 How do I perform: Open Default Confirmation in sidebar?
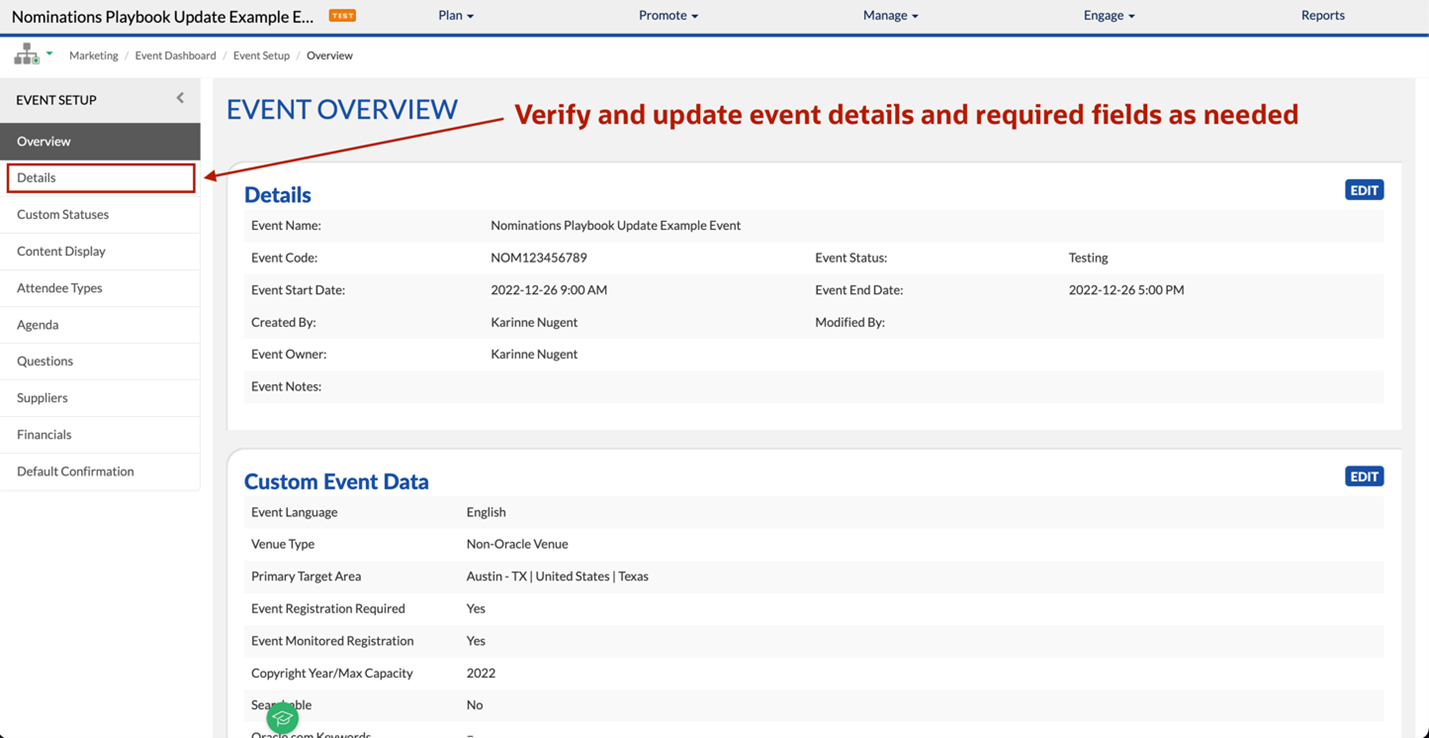(x=75, y=472)
